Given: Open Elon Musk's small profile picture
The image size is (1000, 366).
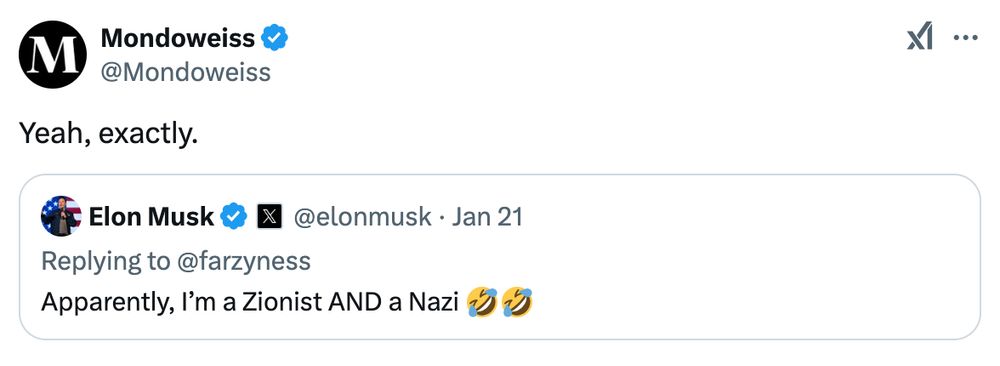Looking at the screenshot, I should 61,216.
